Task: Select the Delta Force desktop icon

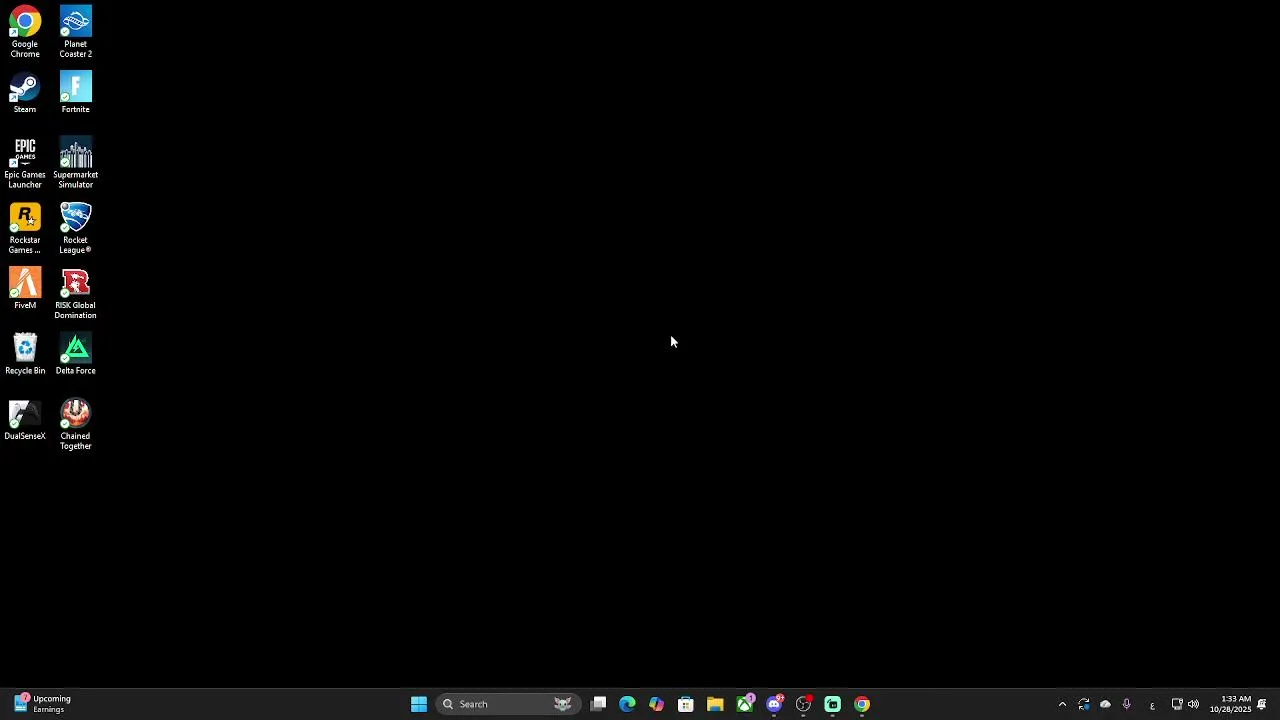Action: 75,354
